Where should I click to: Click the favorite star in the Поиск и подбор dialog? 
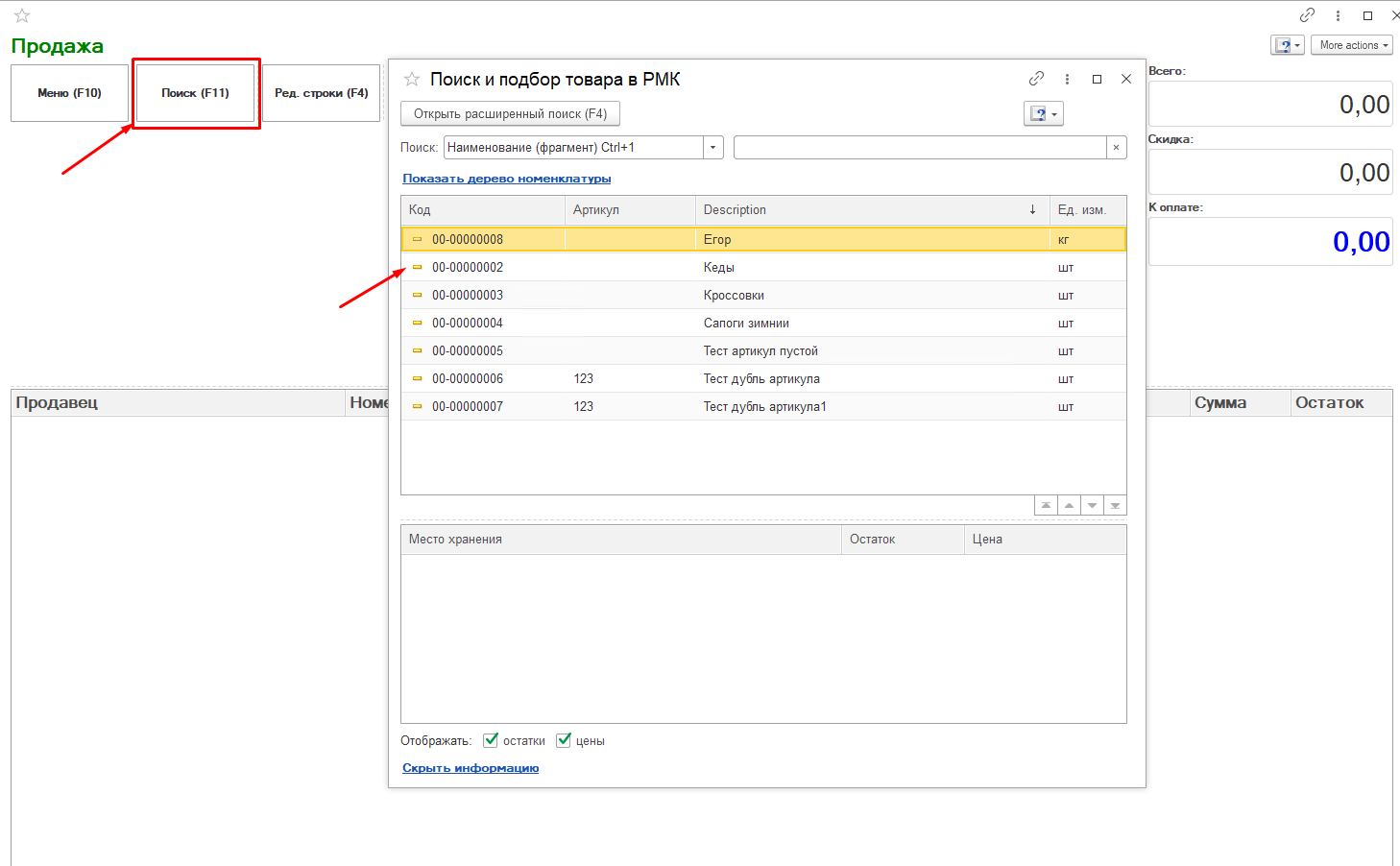412,79
